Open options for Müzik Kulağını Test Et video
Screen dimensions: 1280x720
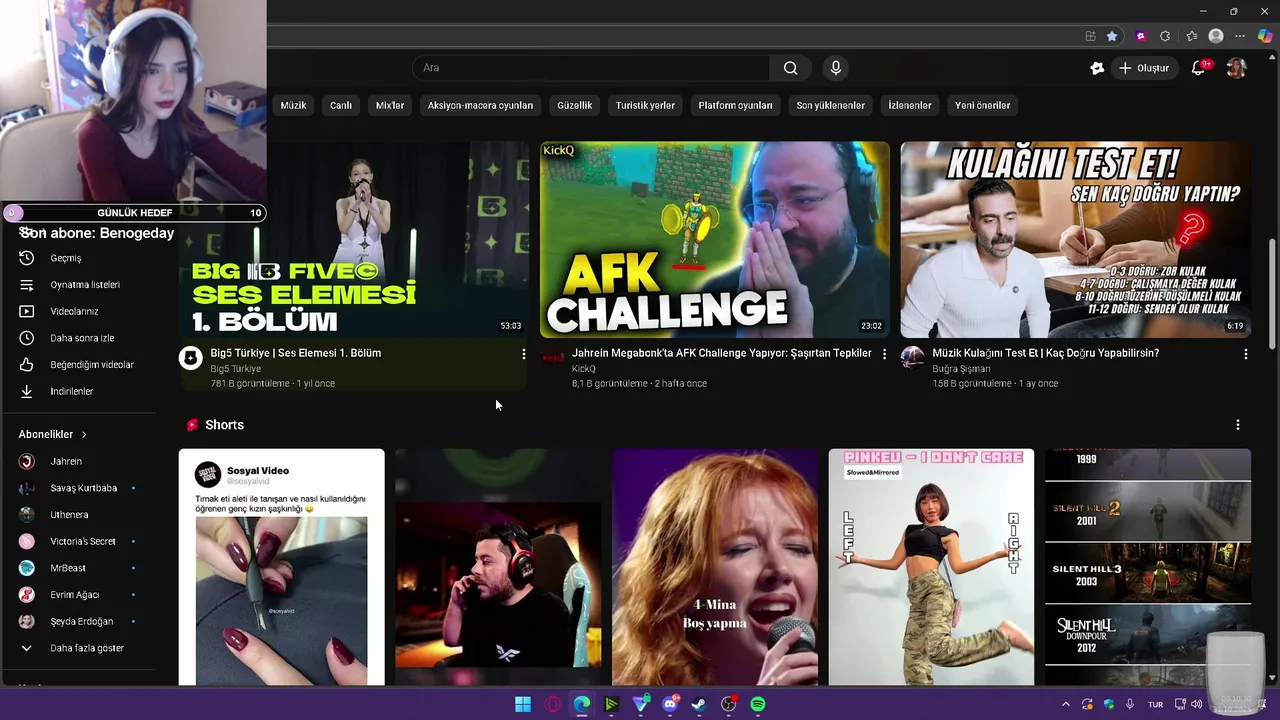[x=1245, y=354]
